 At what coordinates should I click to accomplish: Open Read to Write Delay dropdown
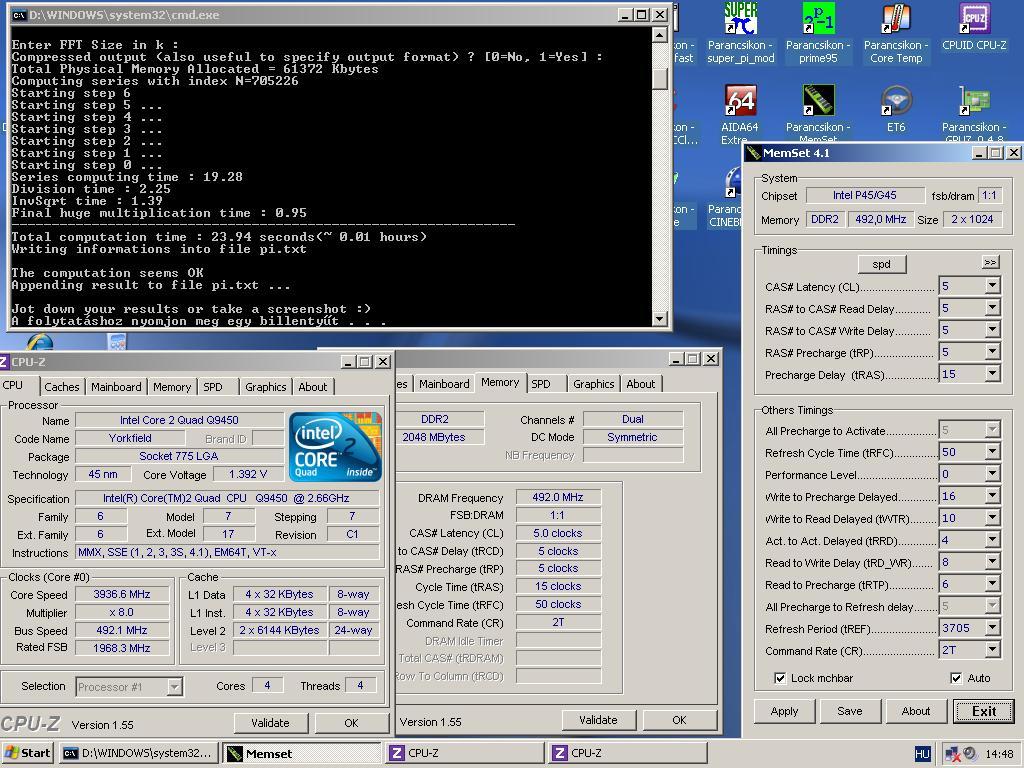[x=992, y=562]
